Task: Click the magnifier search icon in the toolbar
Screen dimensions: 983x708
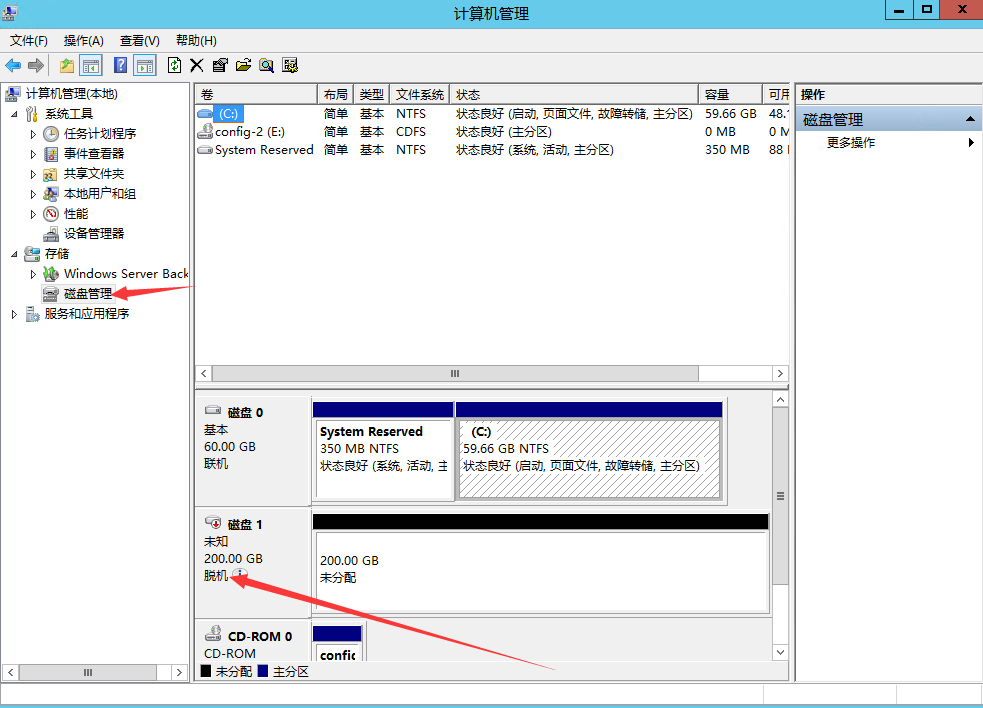Action: pos(266,65)
